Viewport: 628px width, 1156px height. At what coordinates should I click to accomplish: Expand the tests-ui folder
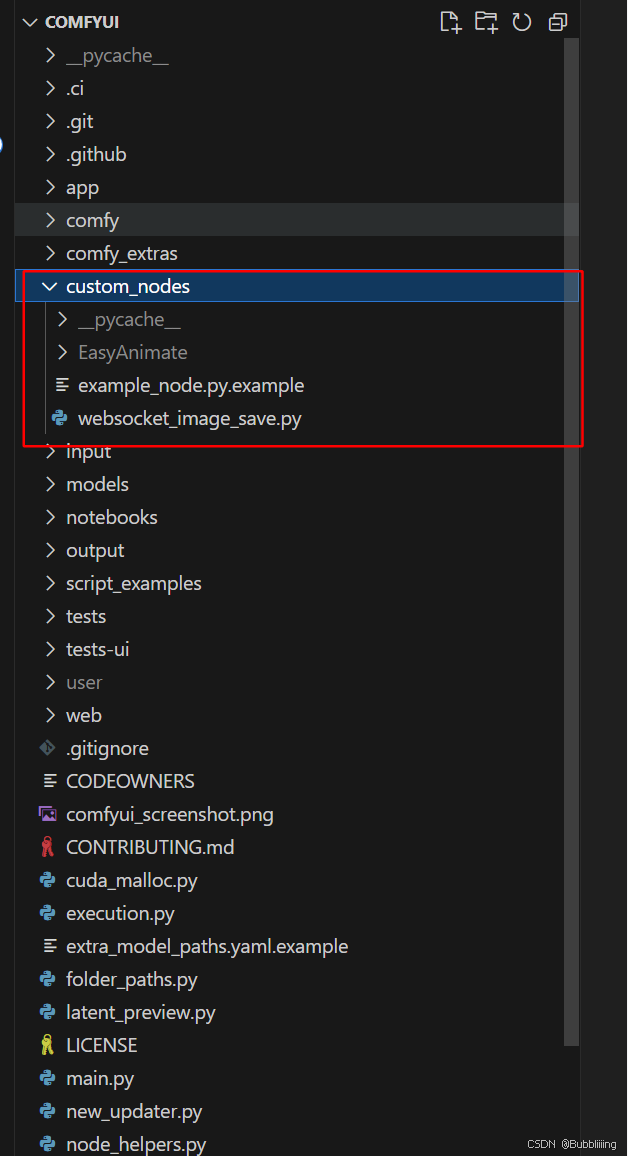click(50, 649)
